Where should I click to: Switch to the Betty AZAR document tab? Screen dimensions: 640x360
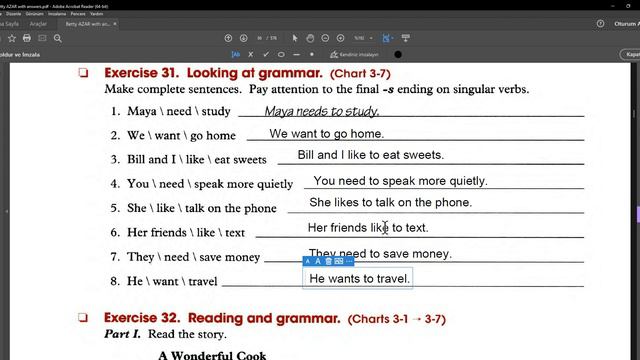(x=87, y=24)
